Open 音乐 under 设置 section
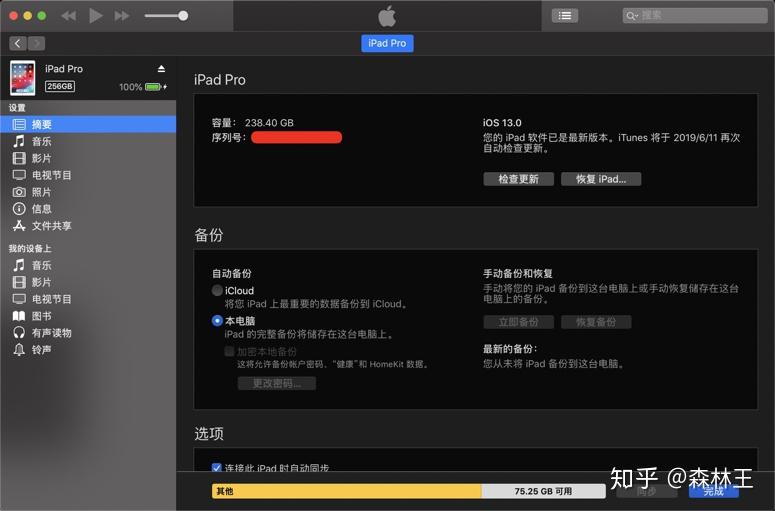The height and width of the screenshot is (511, 775). point(88,141)
